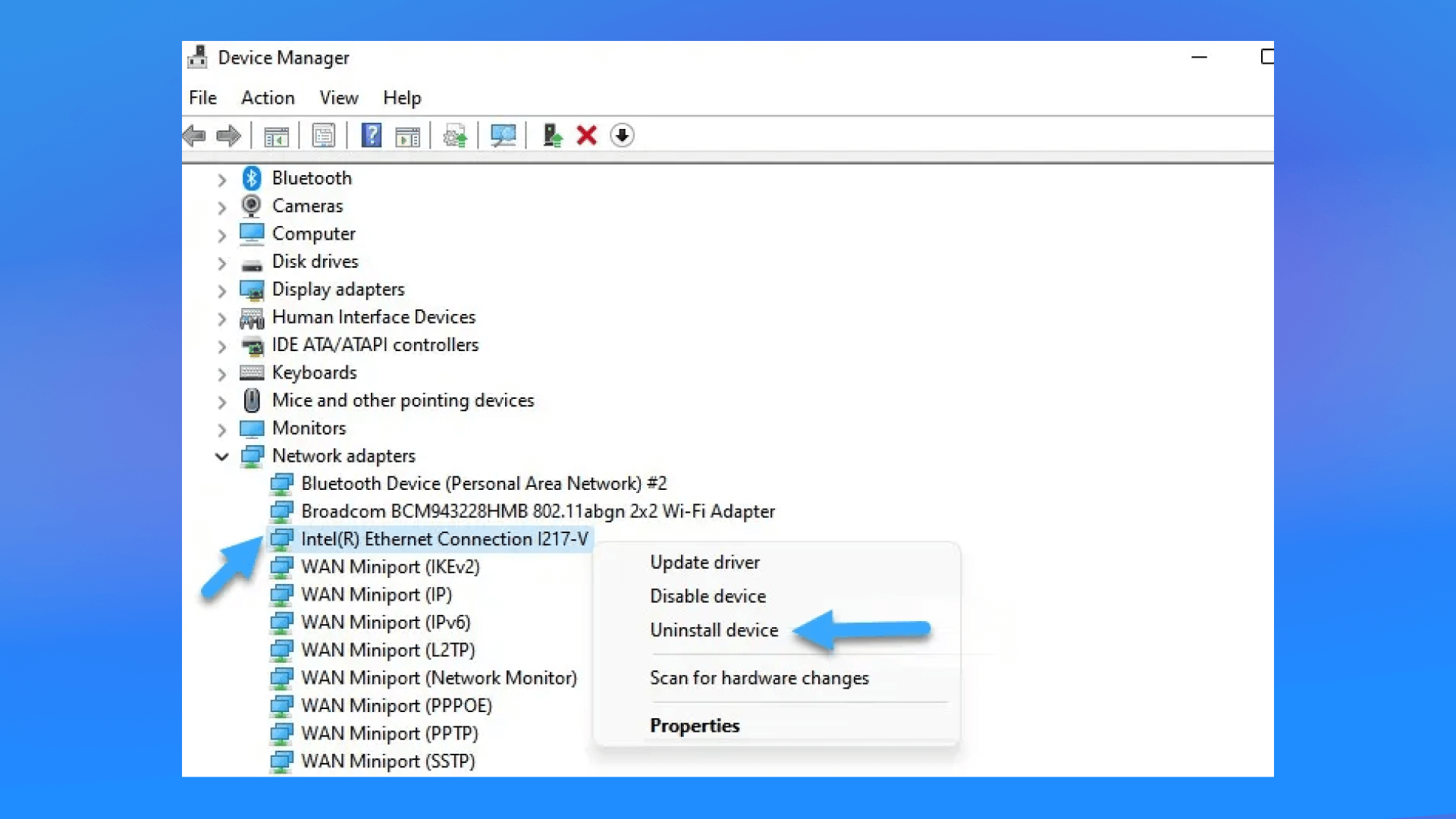Select WAN Miniport (IP)
This screenshot has height=819, width=1456.
pos(376,595)
